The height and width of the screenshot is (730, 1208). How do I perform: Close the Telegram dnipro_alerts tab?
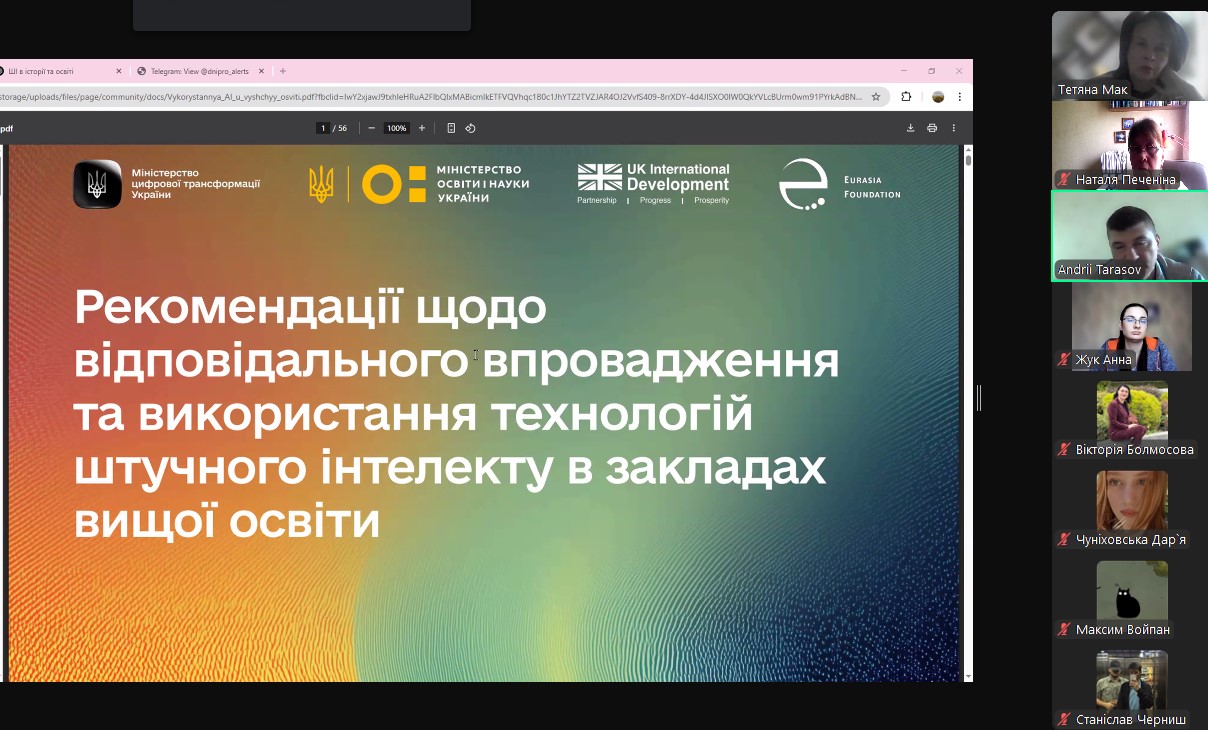coord(262,71)
